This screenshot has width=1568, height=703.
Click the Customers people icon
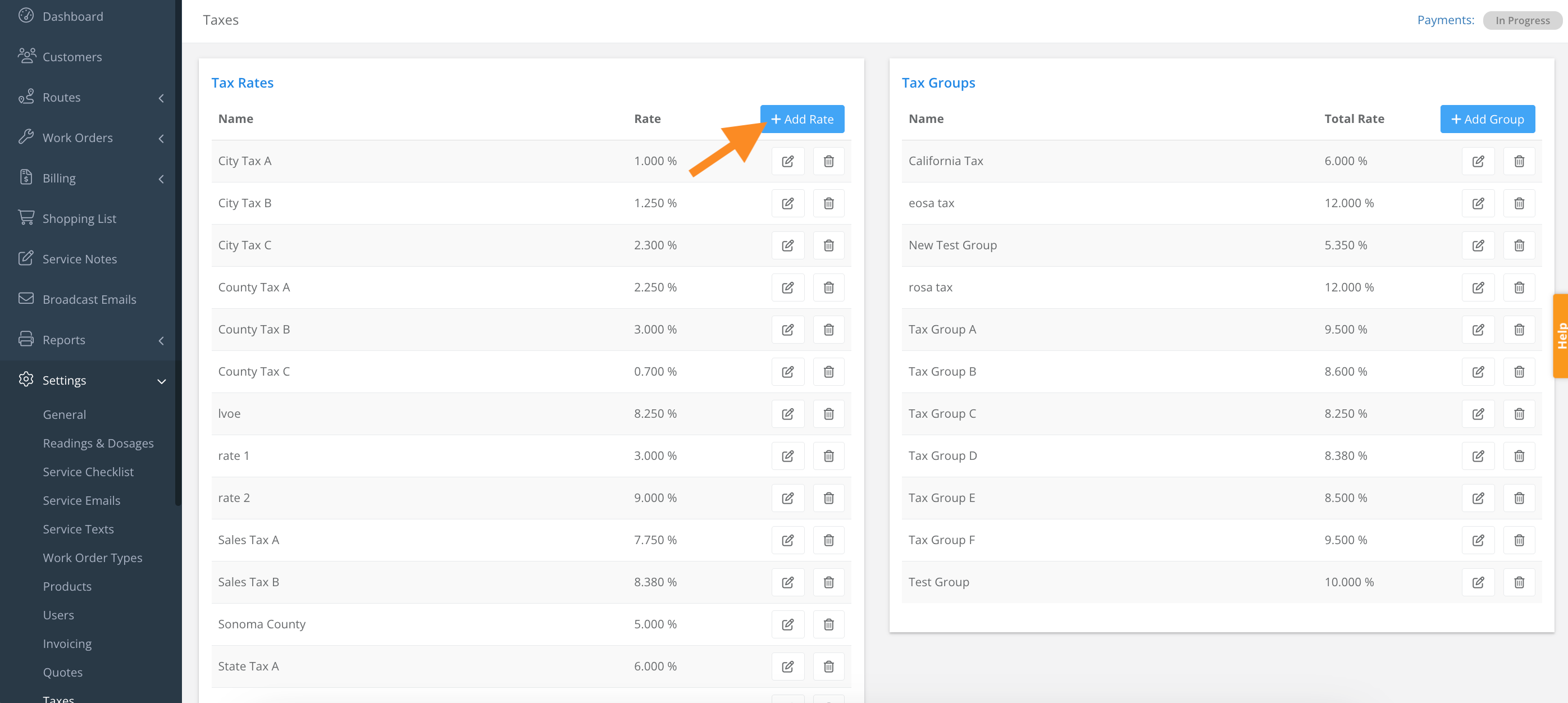[27, 56]
